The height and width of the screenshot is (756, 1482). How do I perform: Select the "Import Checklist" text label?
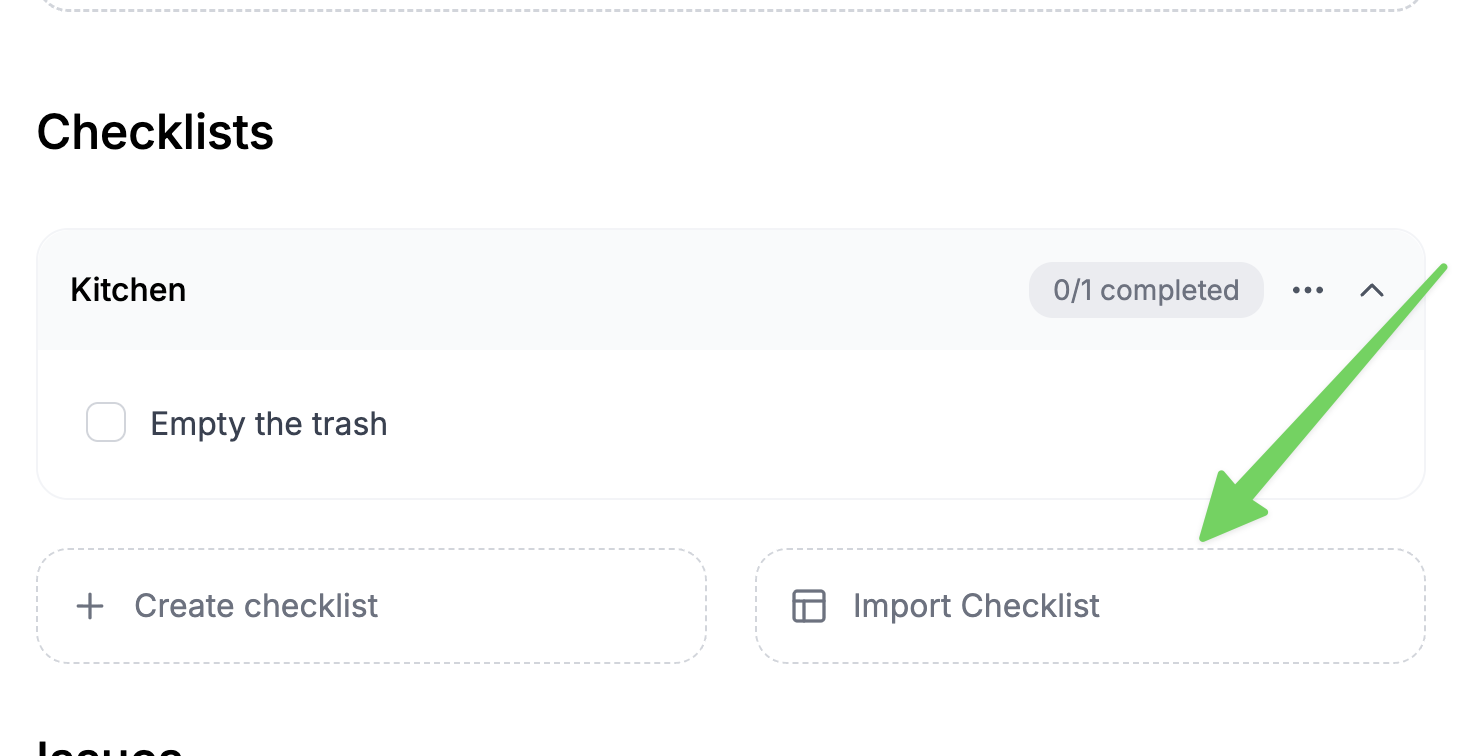coord(976,606)
